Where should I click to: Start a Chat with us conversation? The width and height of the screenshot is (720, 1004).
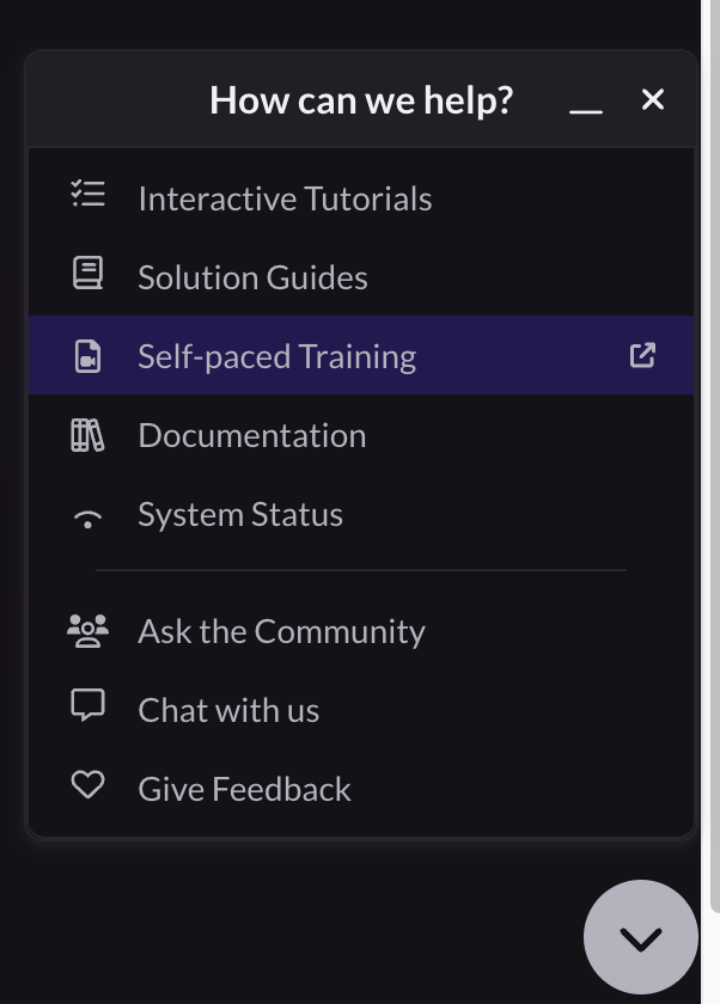point(229,711)
